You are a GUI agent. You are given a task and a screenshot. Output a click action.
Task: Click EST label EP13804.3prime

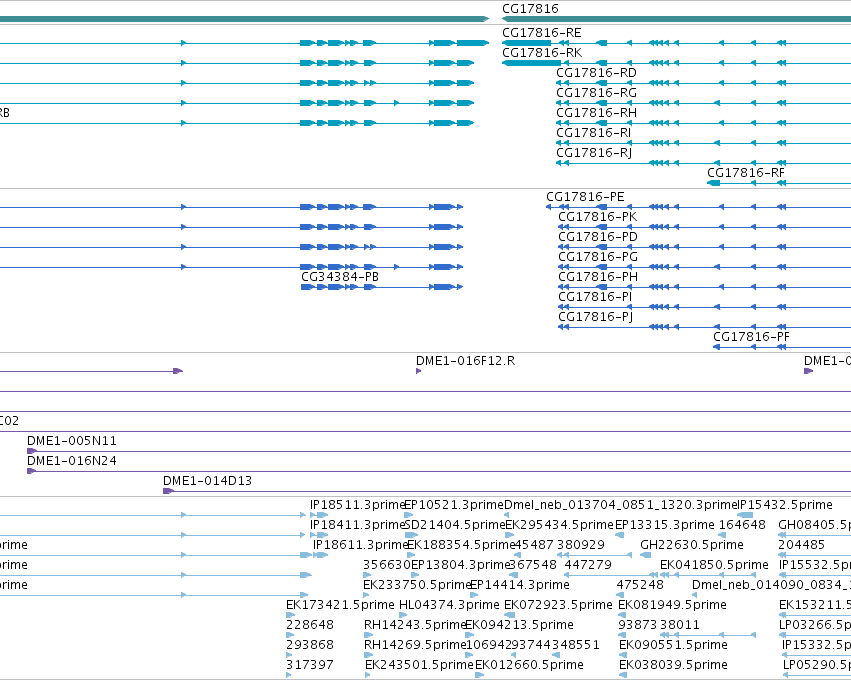[461, 565]
